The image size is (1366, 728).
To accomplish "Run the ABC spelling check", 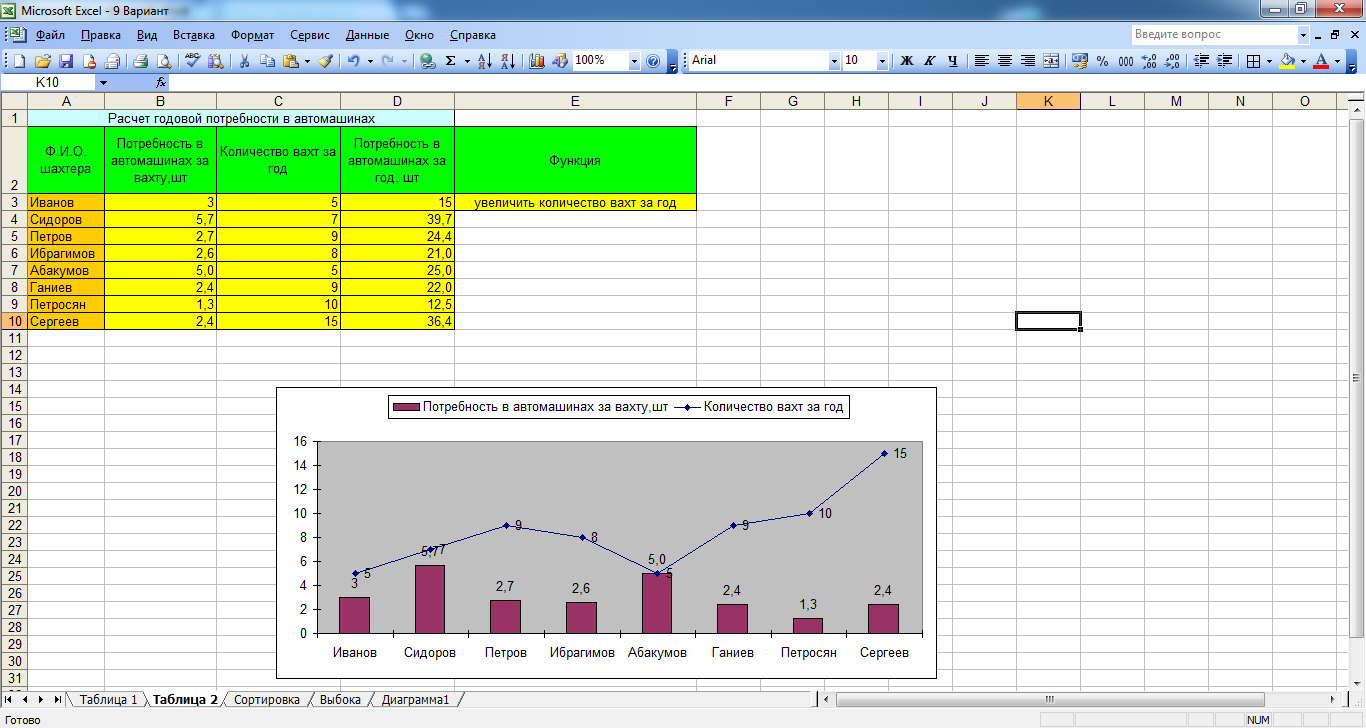I will pos(193,61).
